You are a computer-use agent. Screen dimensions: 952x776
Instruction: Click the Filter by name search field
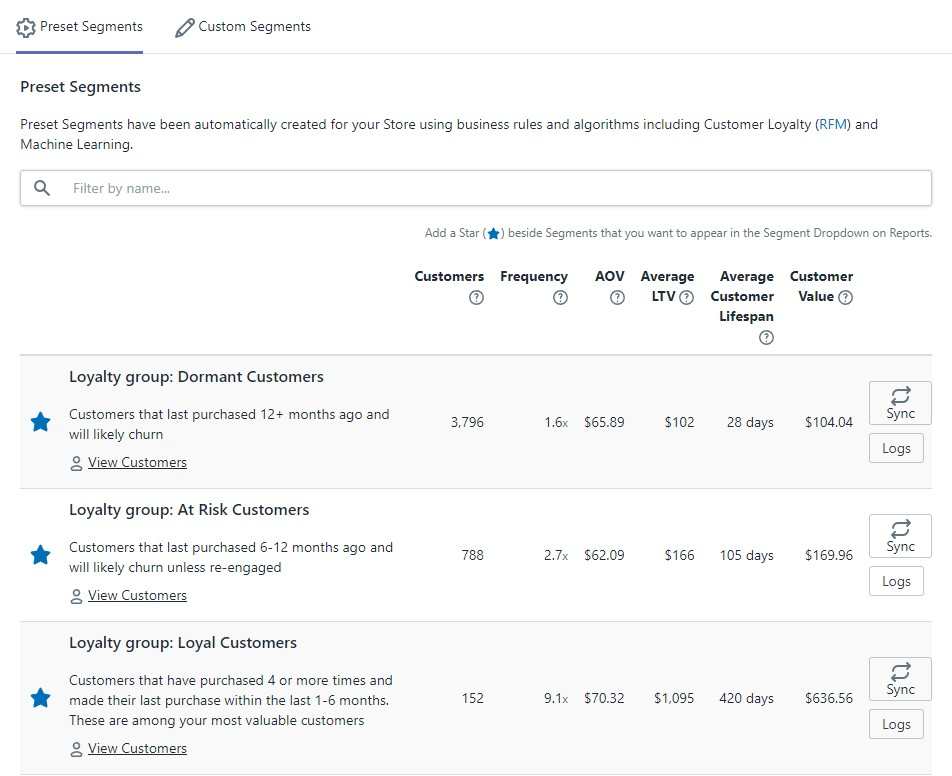(x=475, y=188)
